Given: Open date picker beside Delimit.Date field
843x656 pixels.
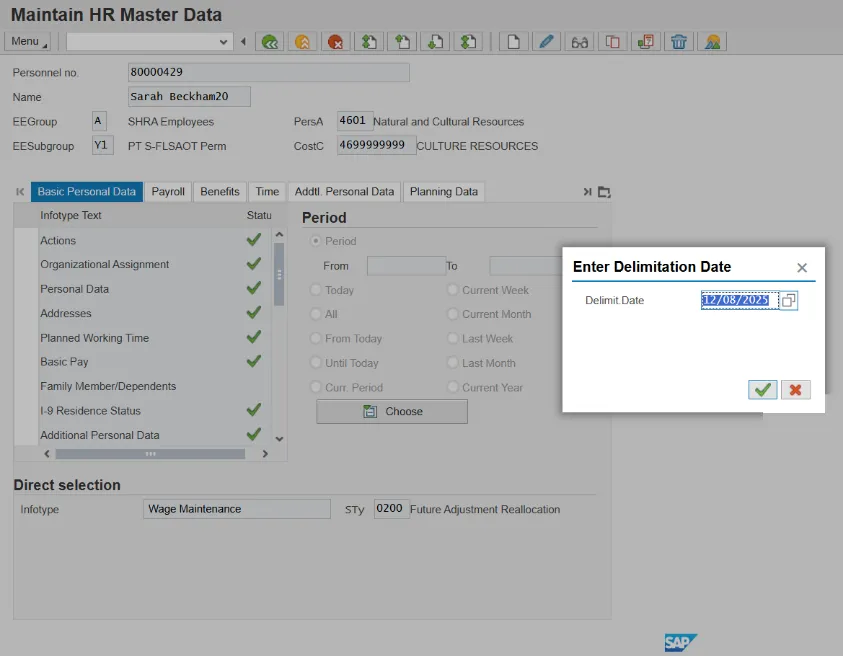Looking at the screenshot, I should click(789, 300).
